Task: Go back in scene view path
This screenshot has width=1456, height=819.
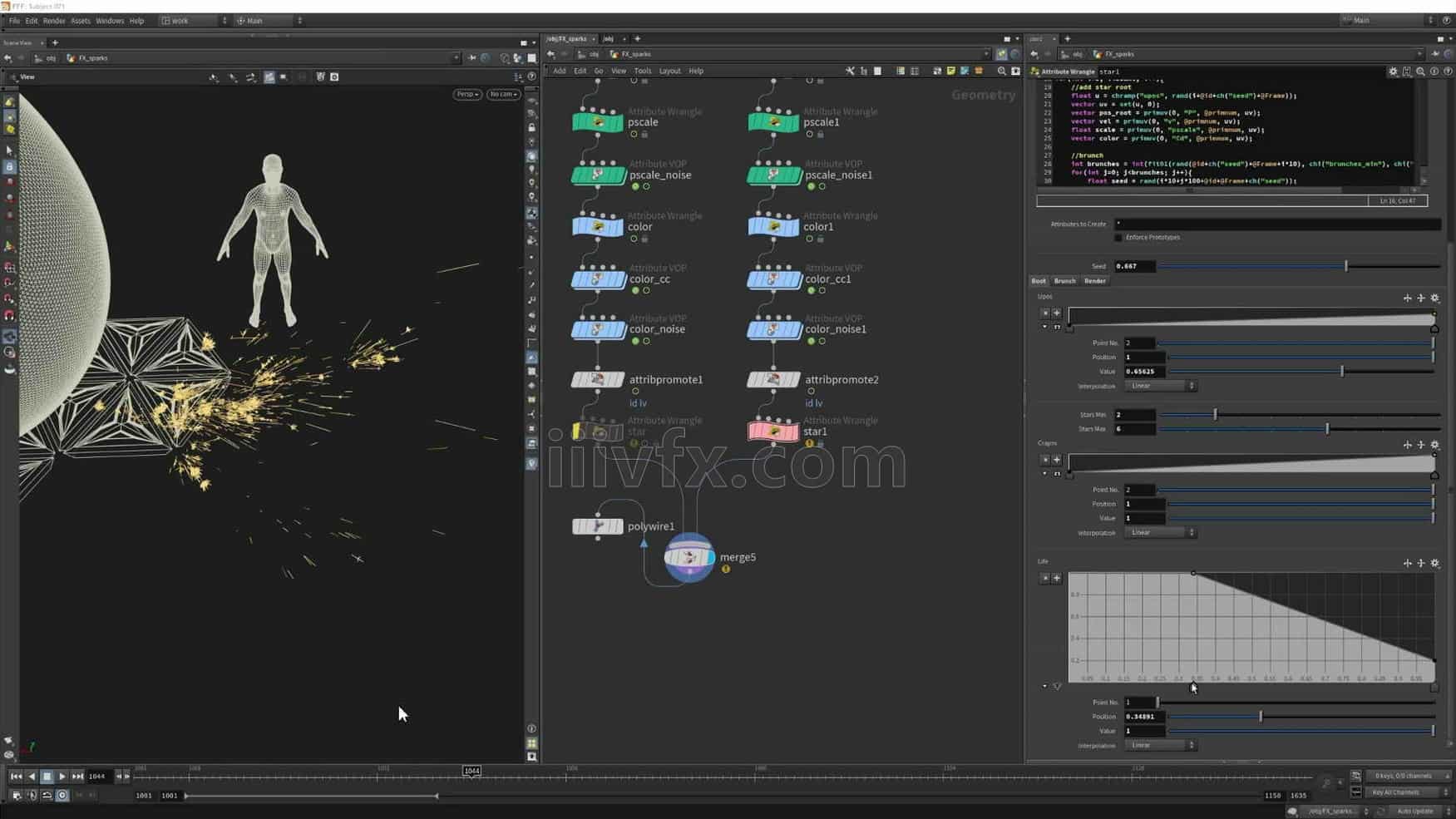Action: [x=8, y=58]
